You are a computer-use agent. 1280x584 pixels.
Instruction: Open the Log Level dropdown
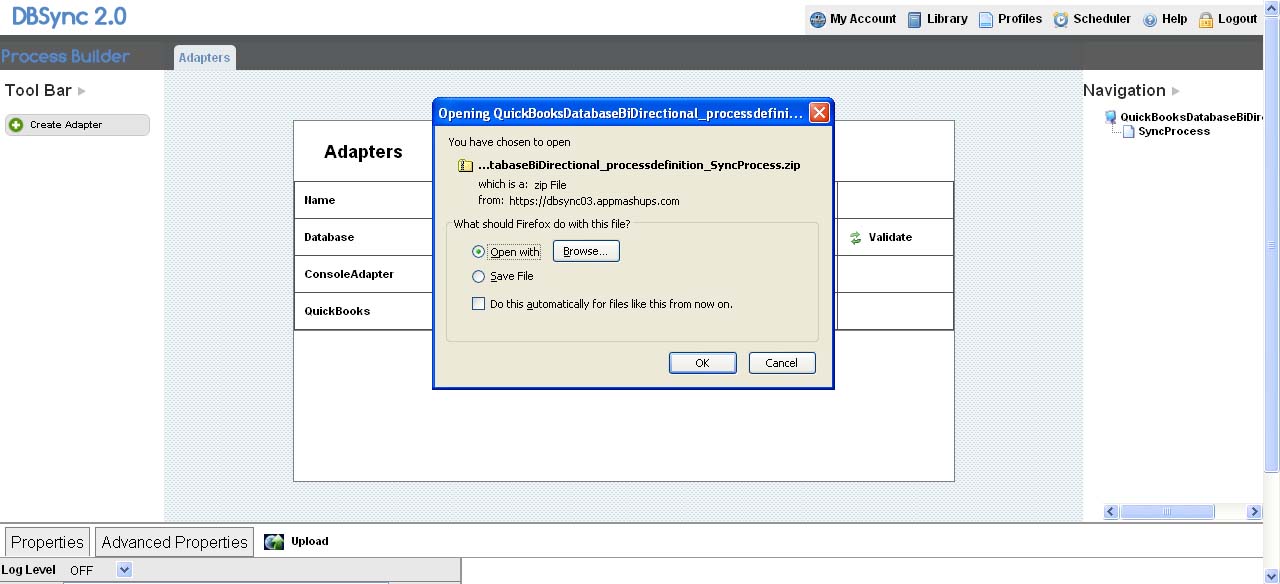124,570
